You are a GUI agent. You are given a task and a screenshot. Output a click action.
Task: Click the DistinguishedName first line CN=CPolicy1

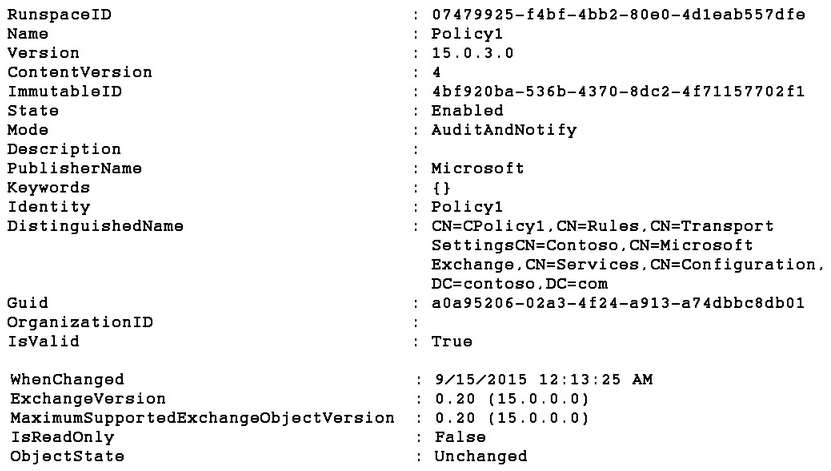coord(603,226)
